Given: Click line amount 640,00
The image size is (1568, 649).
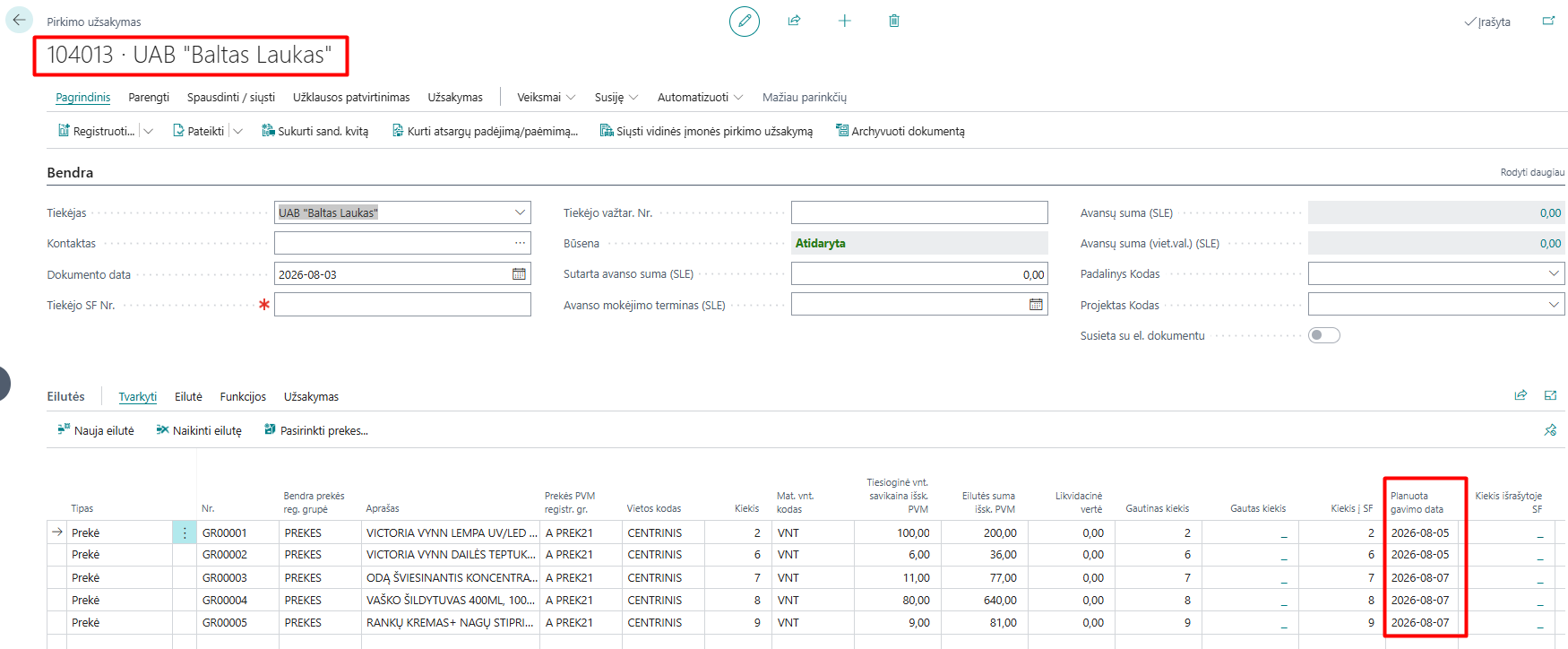Looking at the screenshot, I should click(x=1000, y=600).
